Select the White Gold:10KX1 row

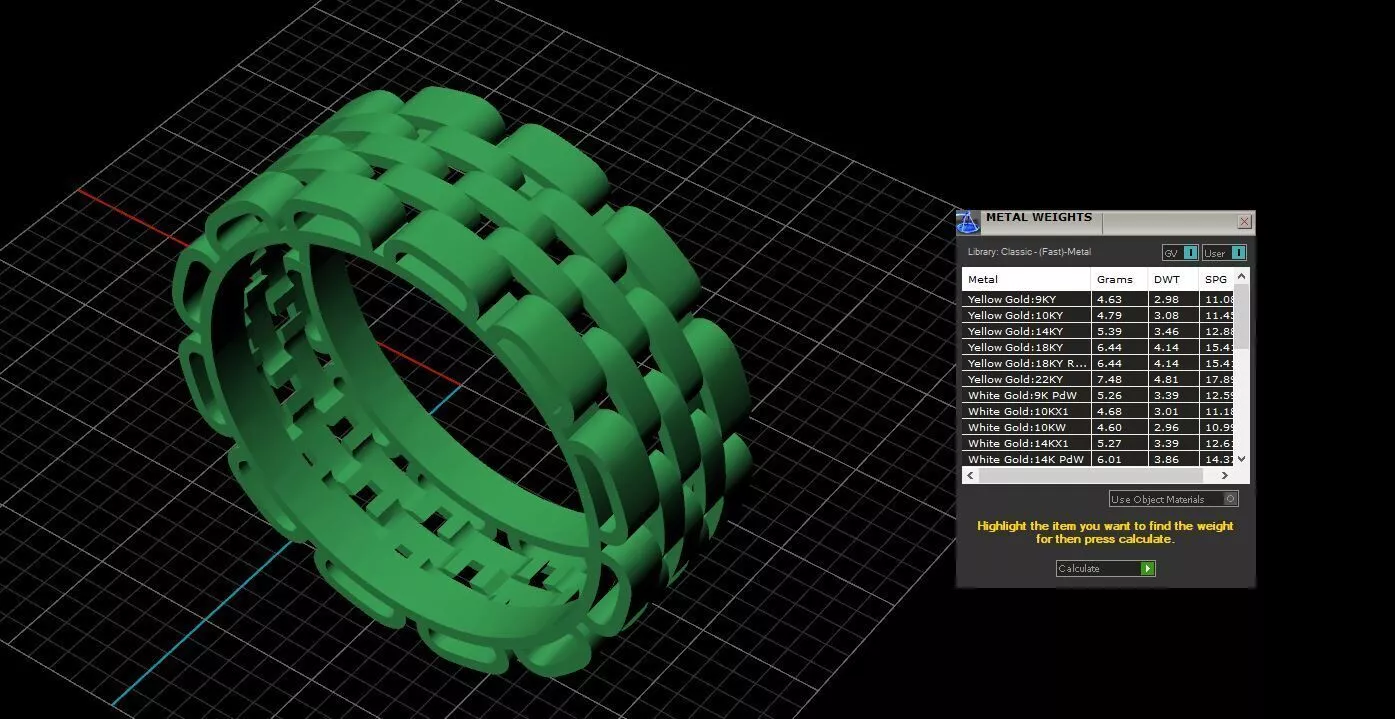[1098, 411]
